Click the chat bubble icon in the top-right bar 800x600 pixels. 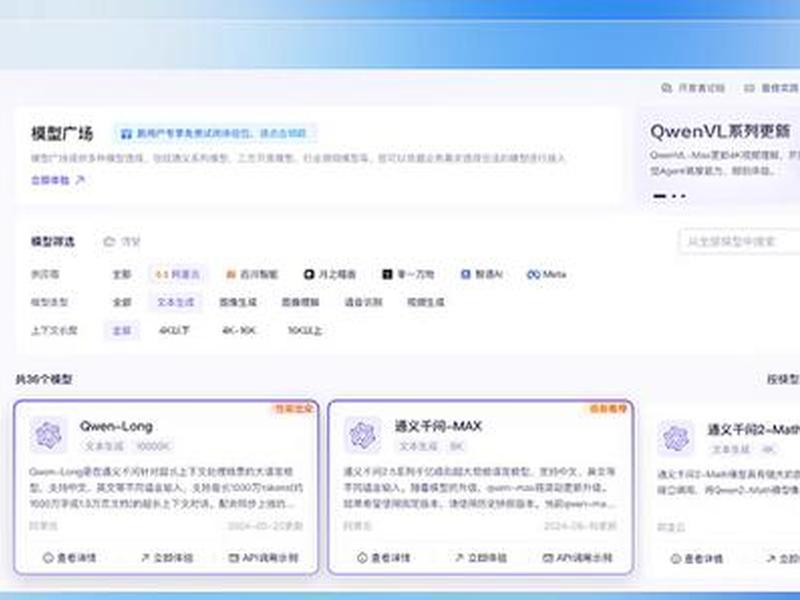coord(666,88)
